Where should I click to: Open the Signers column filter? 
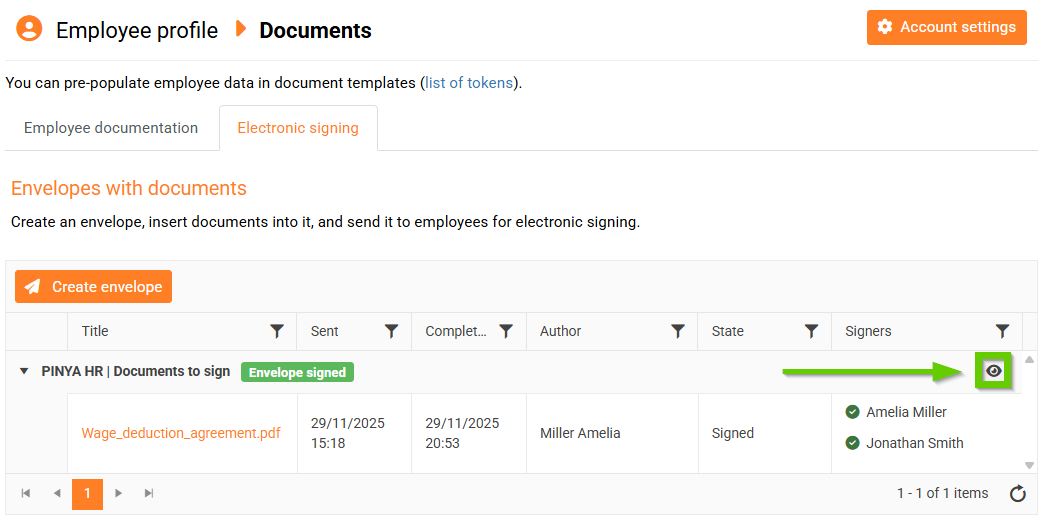[x=1002, y=331]
